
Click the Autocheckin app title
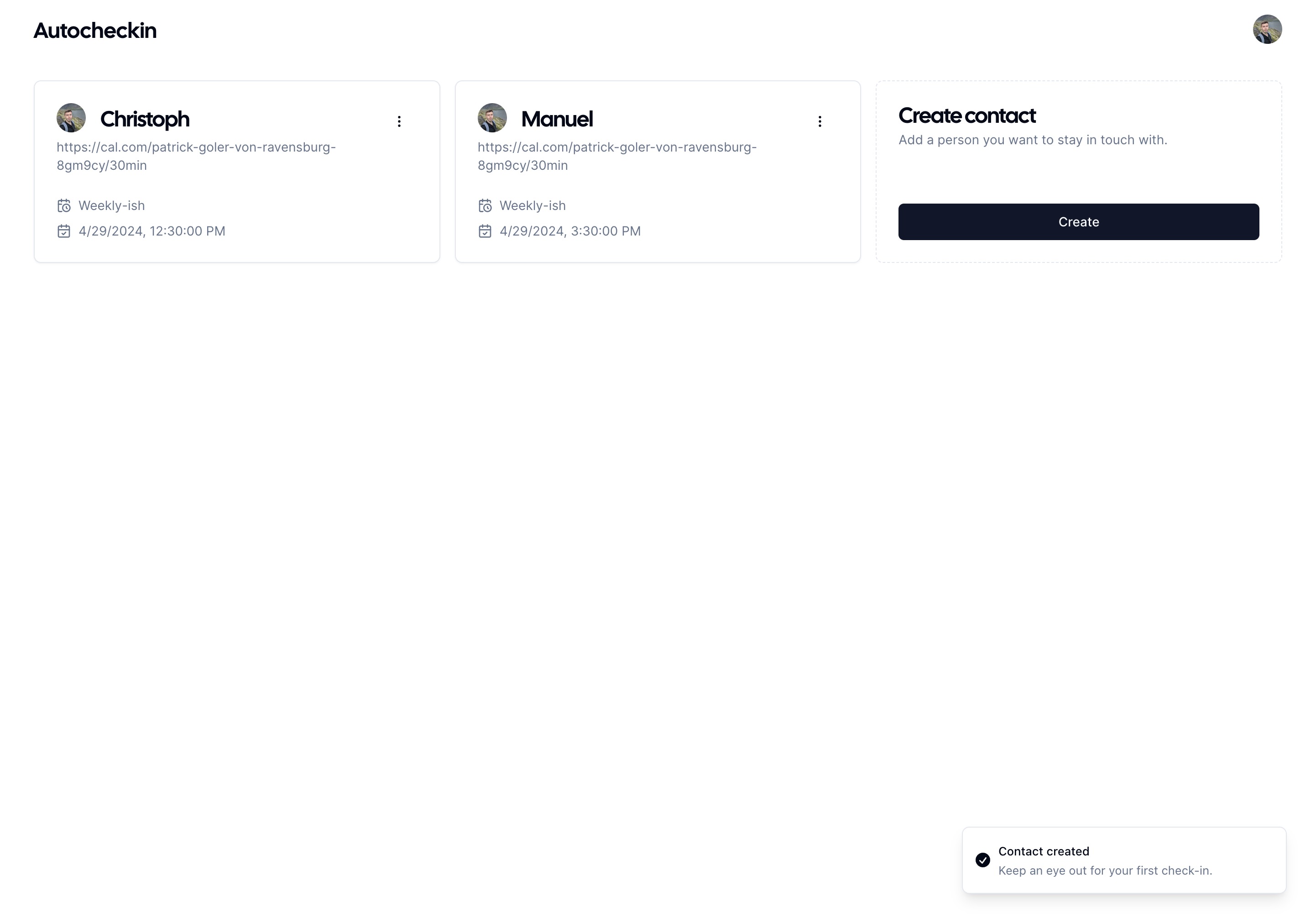(94, 31)
